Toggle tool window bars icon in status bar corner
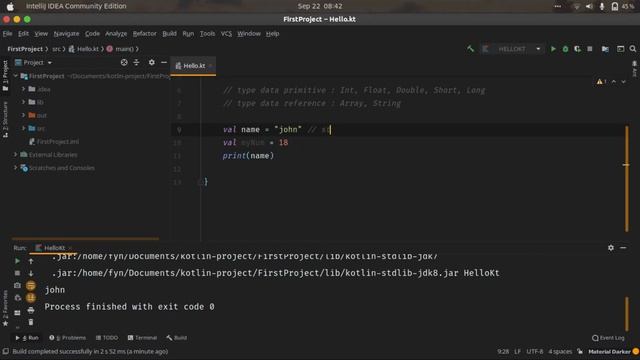 [x=5, y=351]
